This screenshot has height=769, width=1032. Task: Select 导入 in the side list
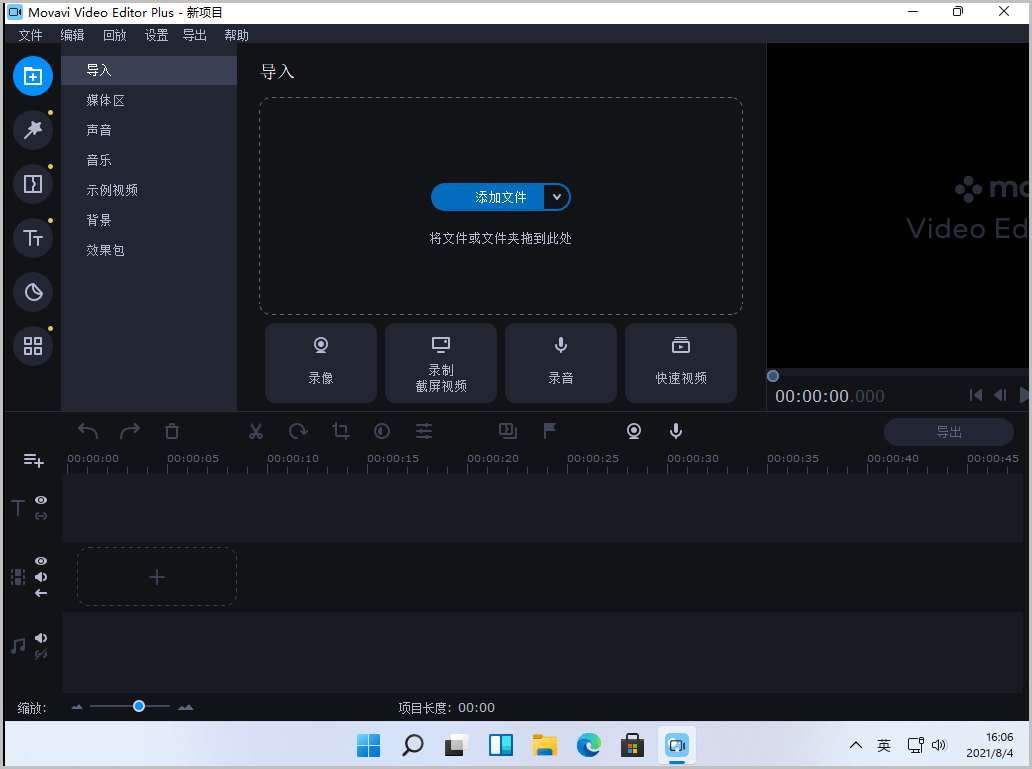pyautogui.click(x=149, y=70)
